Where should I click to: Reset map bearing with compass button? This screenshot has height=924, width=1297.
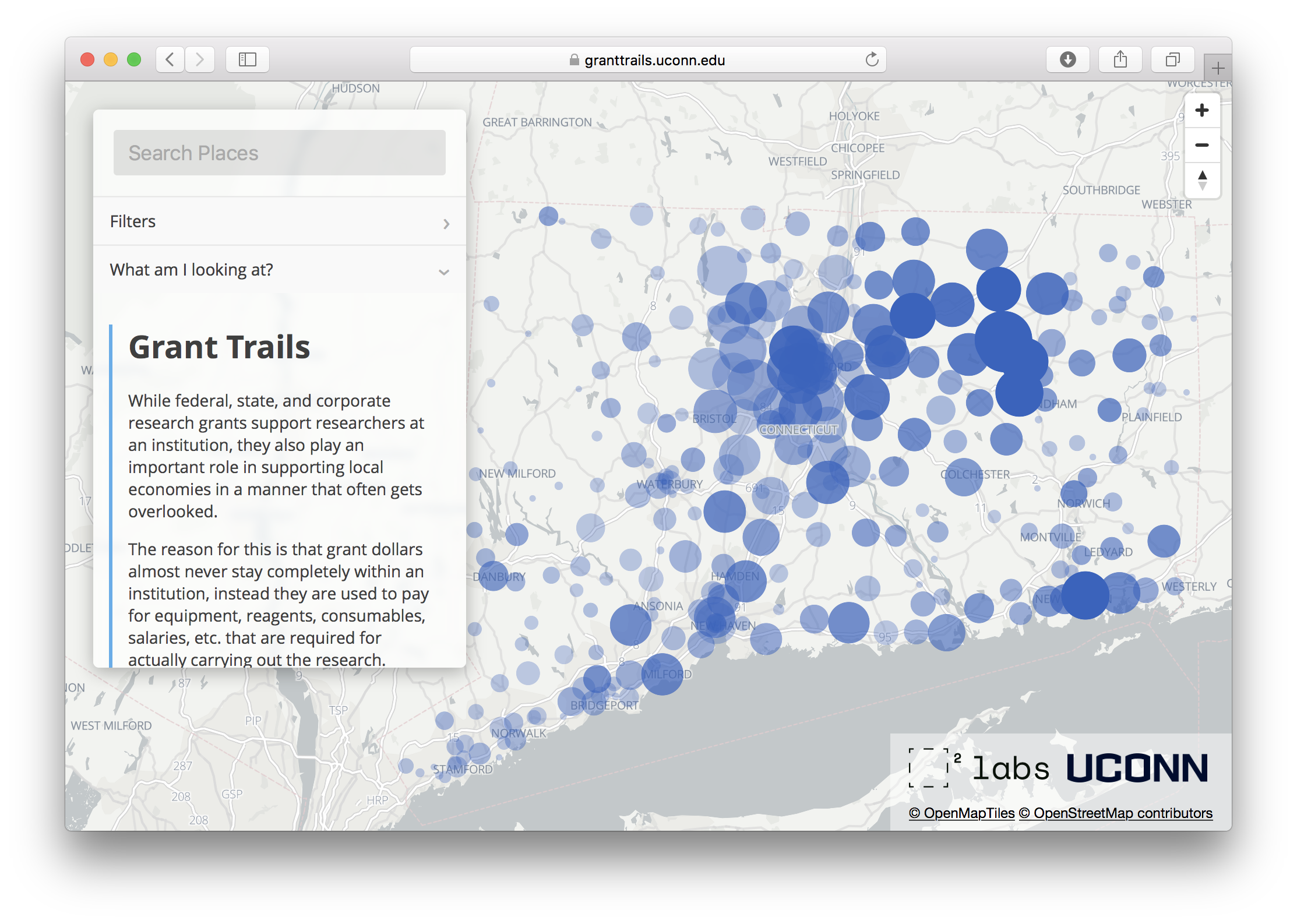coord(1202,180)
